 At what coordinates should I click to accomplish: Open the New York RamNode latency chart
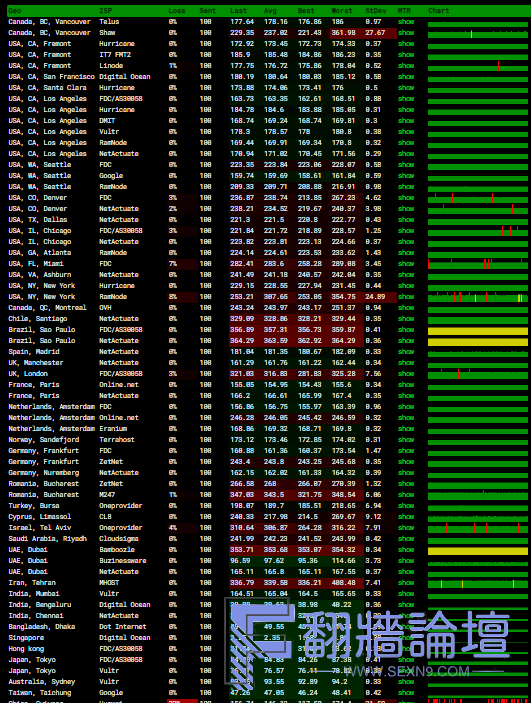pyautogui.click(x=478, y=297)
